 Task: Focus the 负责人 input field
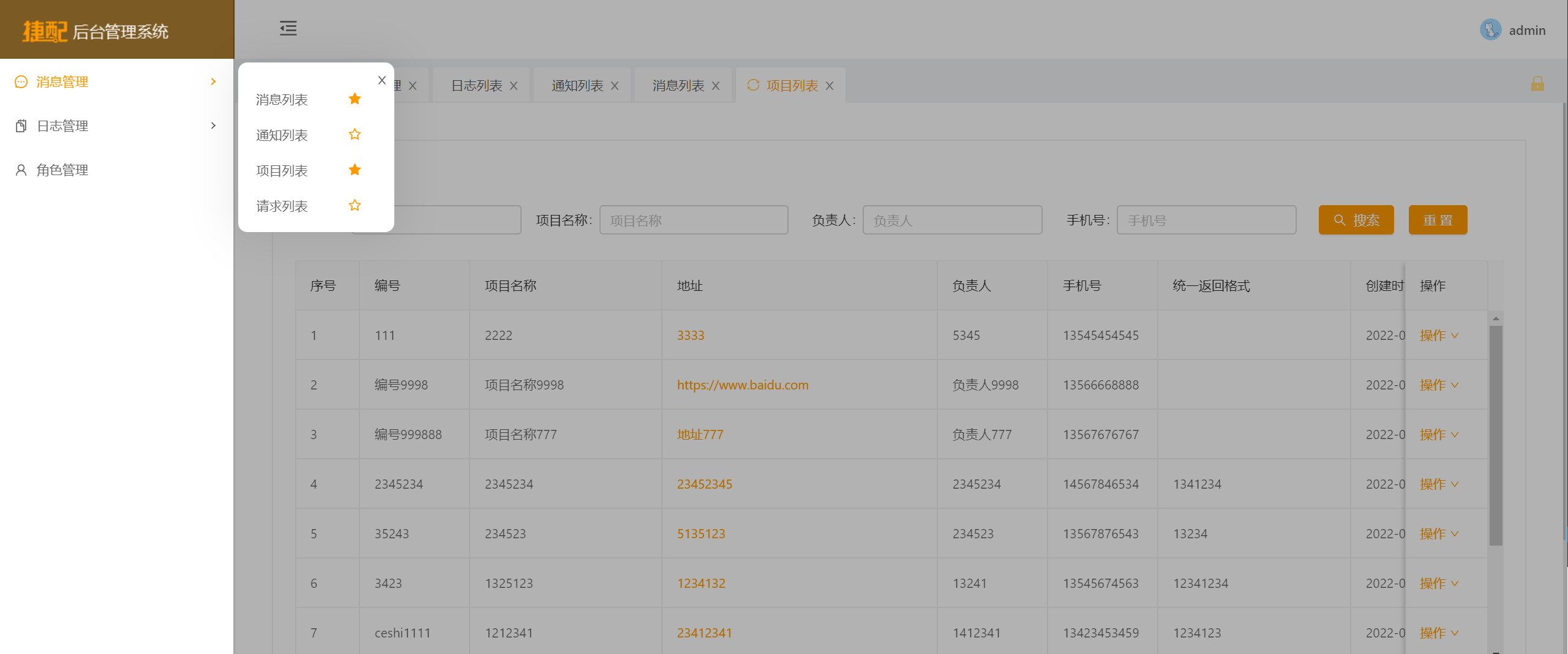click(952, 220)
